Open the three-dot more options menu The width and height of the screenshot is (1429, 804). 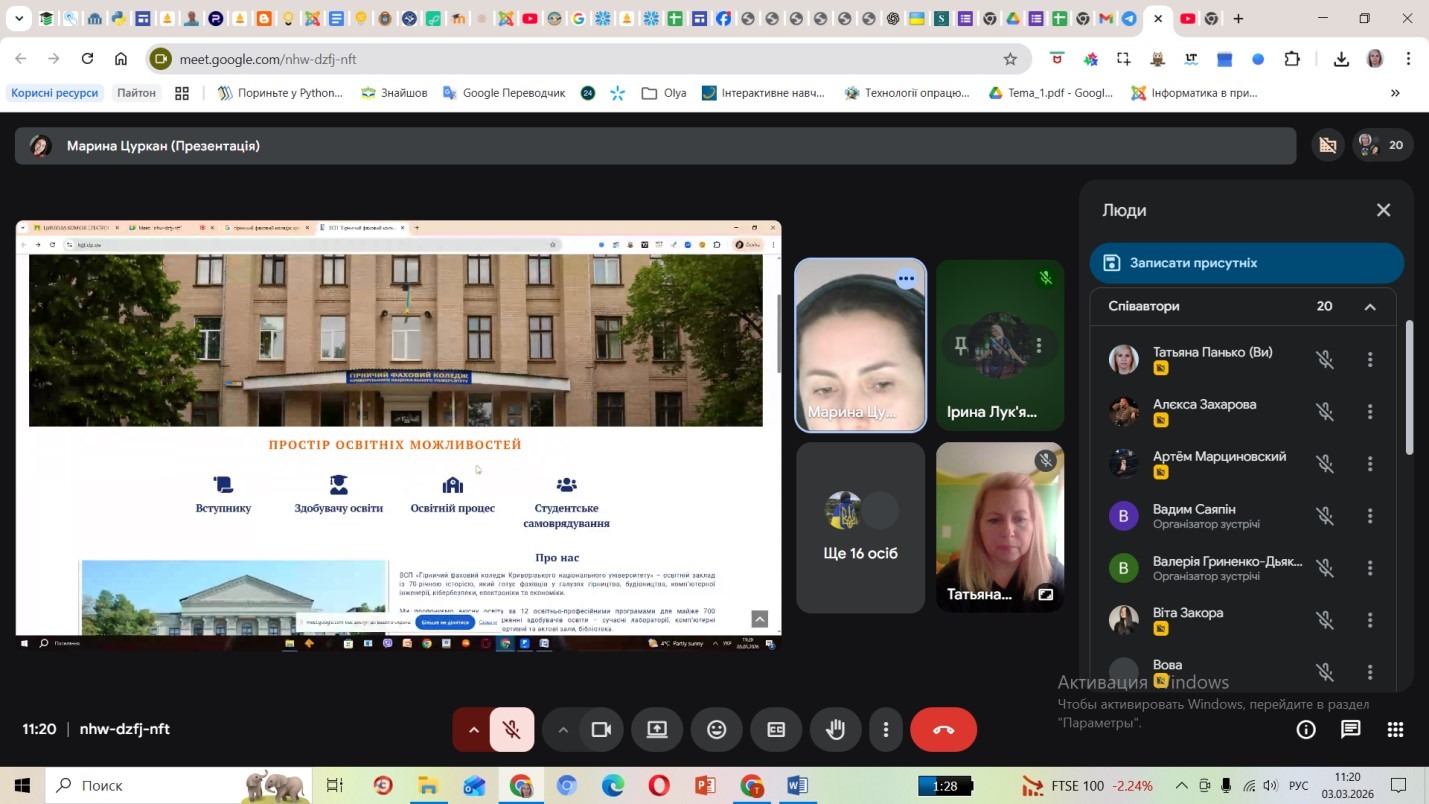[x=885, y=730]
